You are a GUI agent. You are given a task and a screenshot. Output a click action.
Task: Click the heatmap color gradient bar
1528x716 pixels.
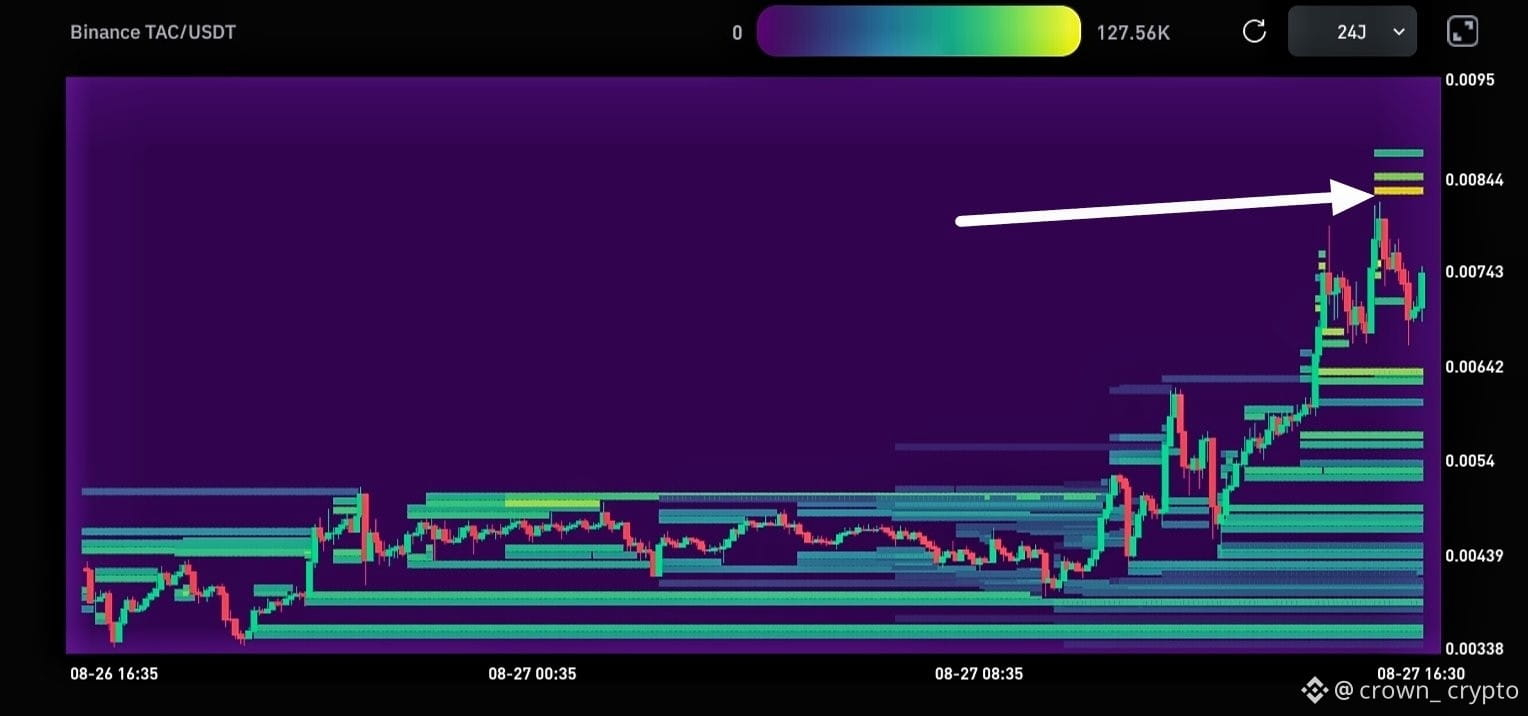pyautogui.click(x=919, y=31)
